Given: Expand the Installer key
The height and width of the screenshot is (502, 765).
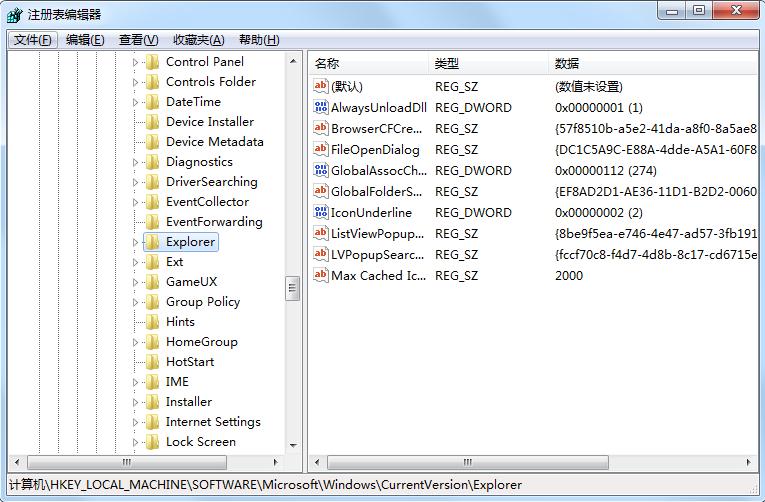Looking at the screenshot, I should pos(135,402).
